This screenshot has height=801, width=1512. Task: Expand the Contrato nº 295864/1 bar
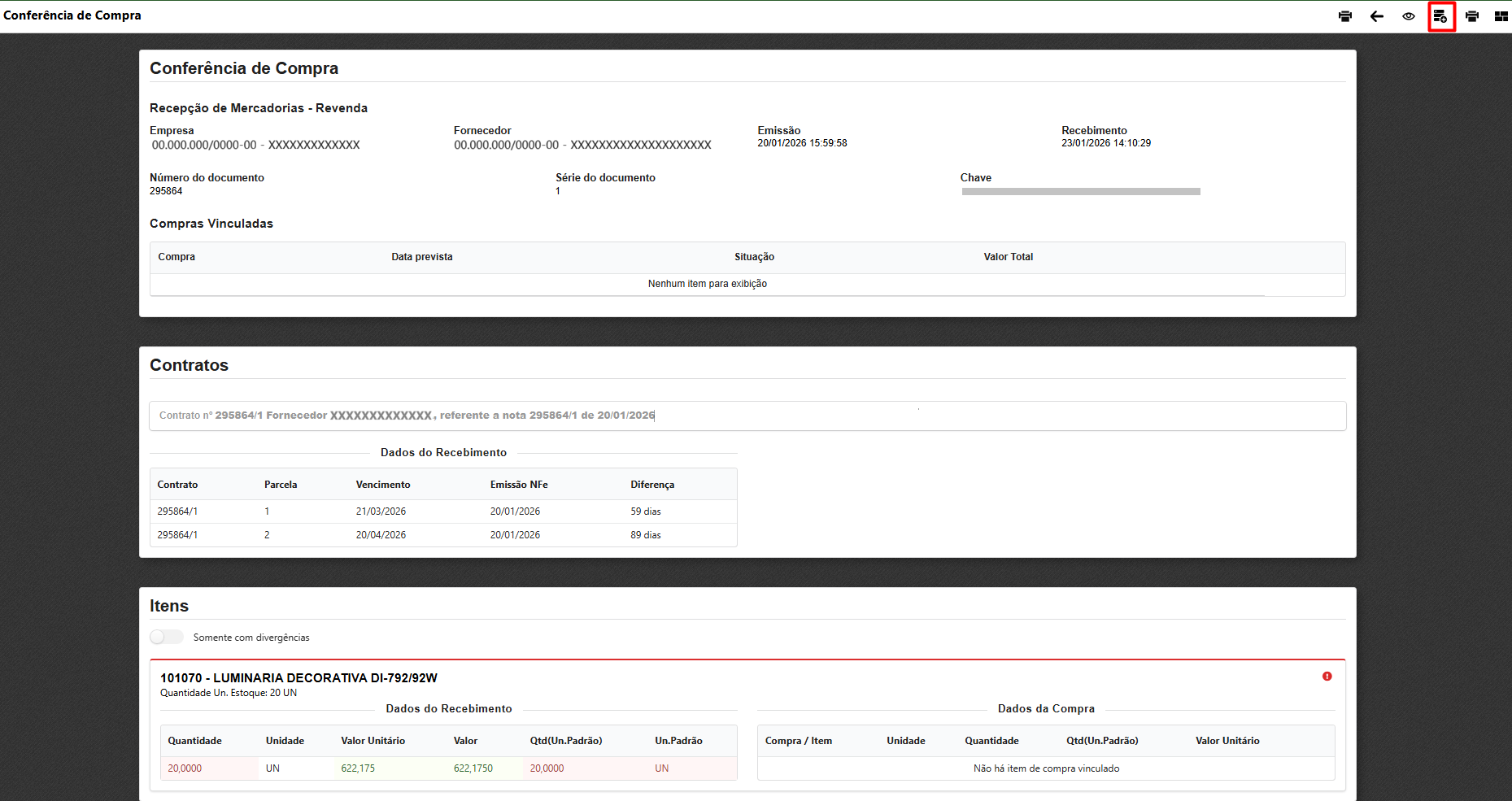(x=747, y=416)
